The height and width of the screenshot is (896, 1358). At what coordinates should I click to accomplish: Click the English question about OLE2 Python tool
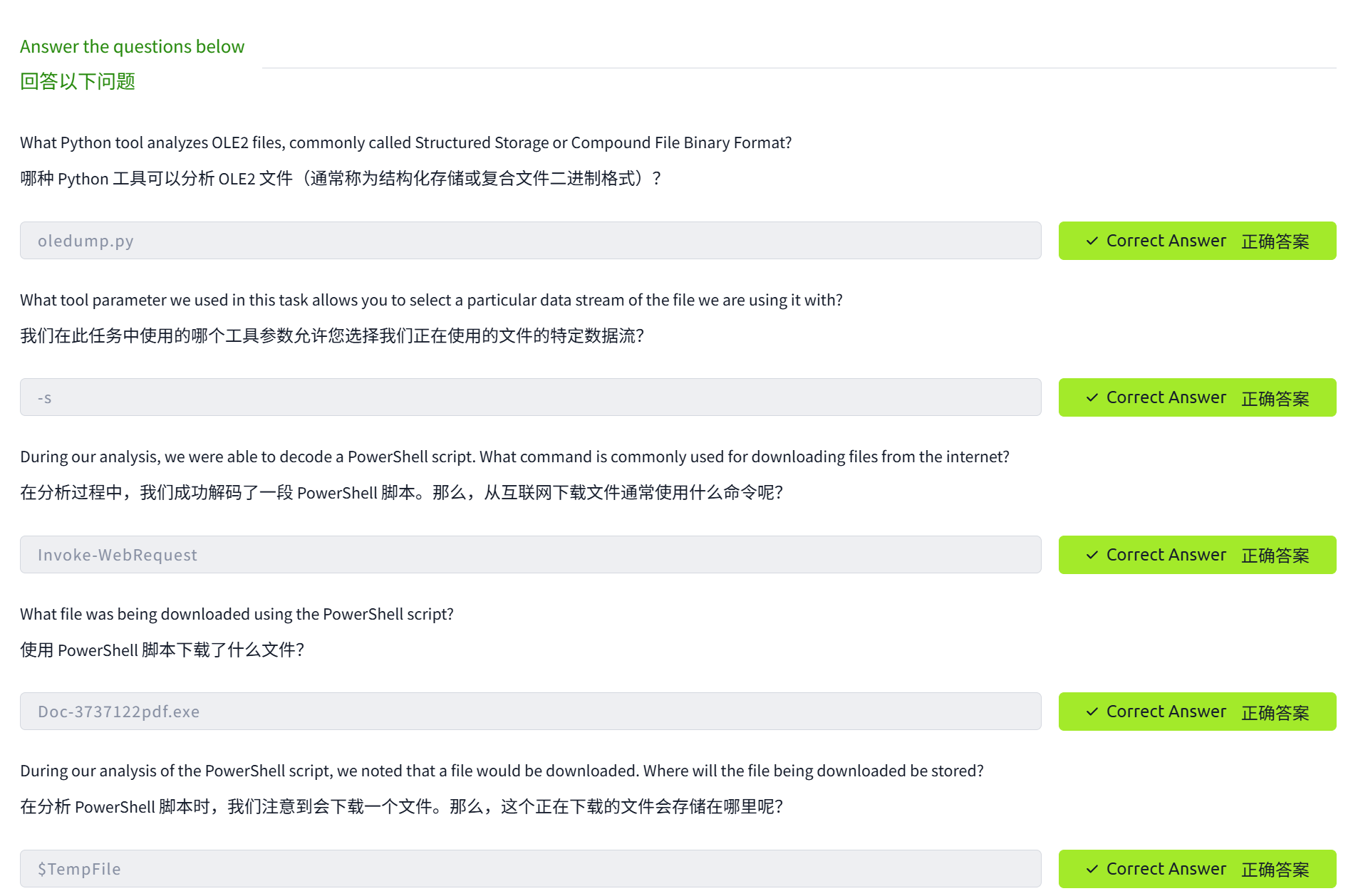point(405,143)
